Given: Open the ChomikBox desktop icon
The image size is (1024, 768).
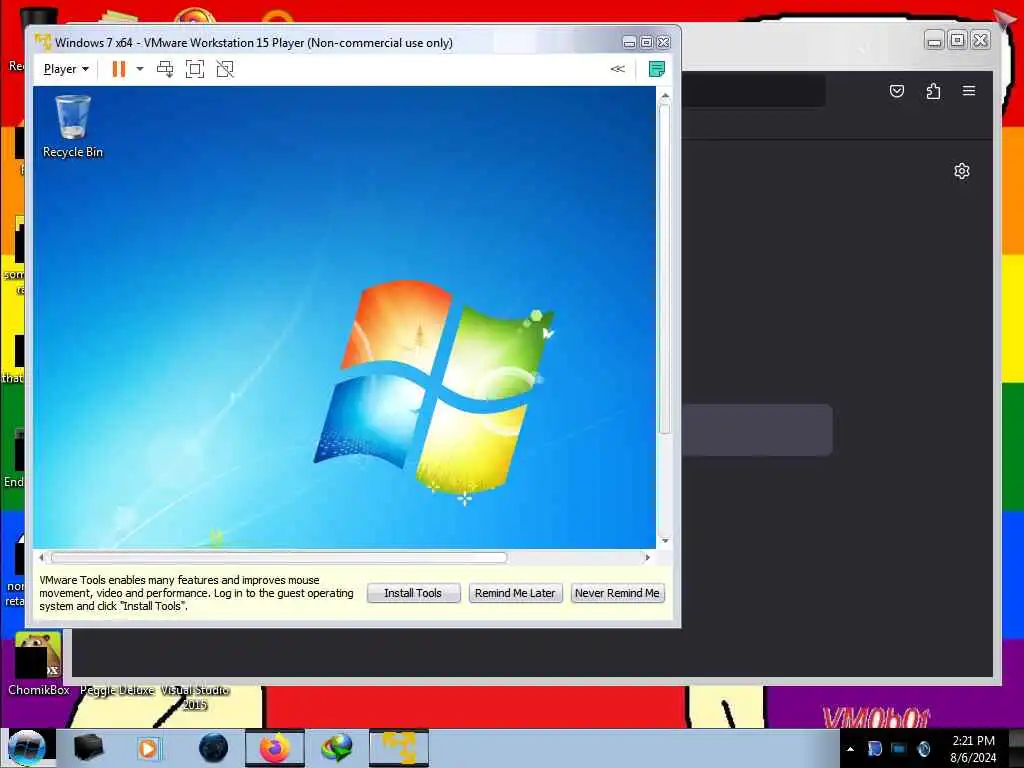Looking at the screenshot, I should (39, 664).
